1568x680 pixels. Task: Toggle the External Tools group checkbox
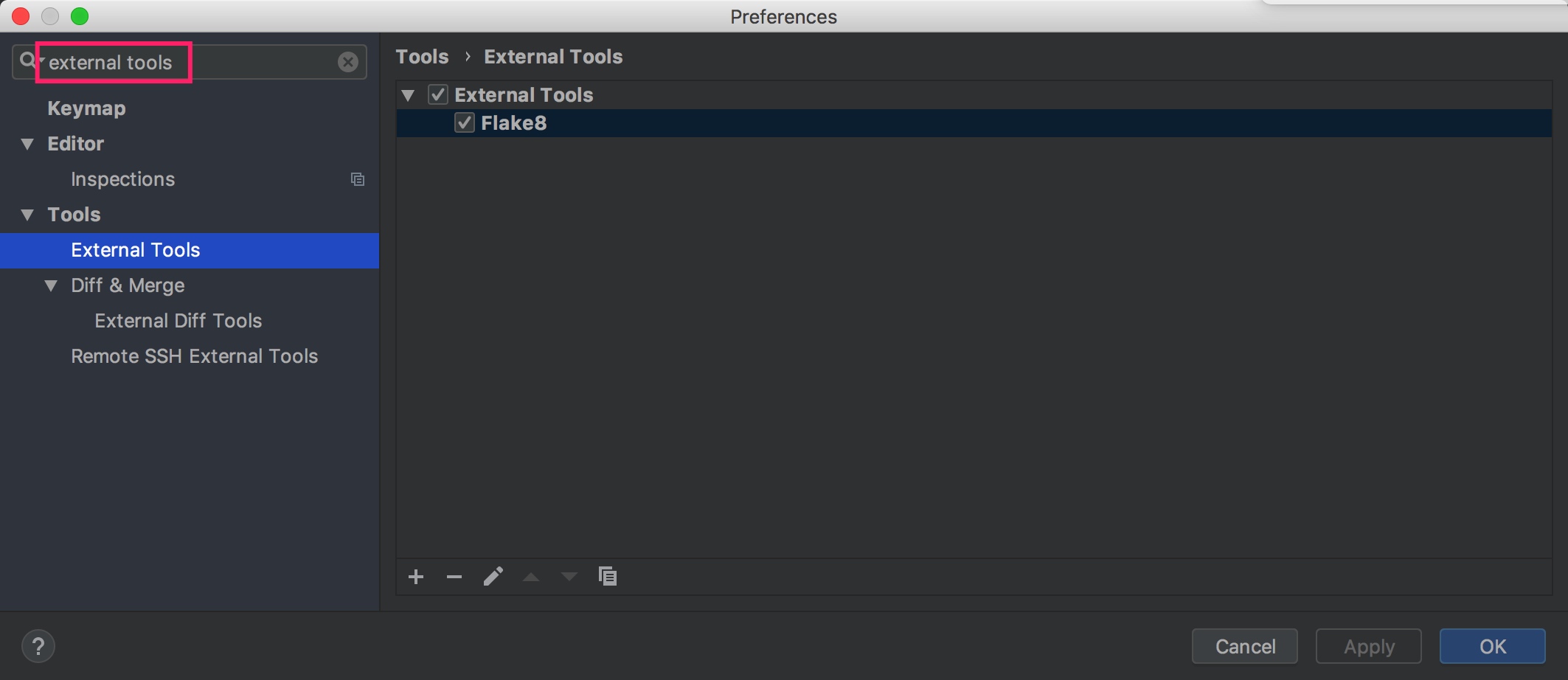coord(438,94)
